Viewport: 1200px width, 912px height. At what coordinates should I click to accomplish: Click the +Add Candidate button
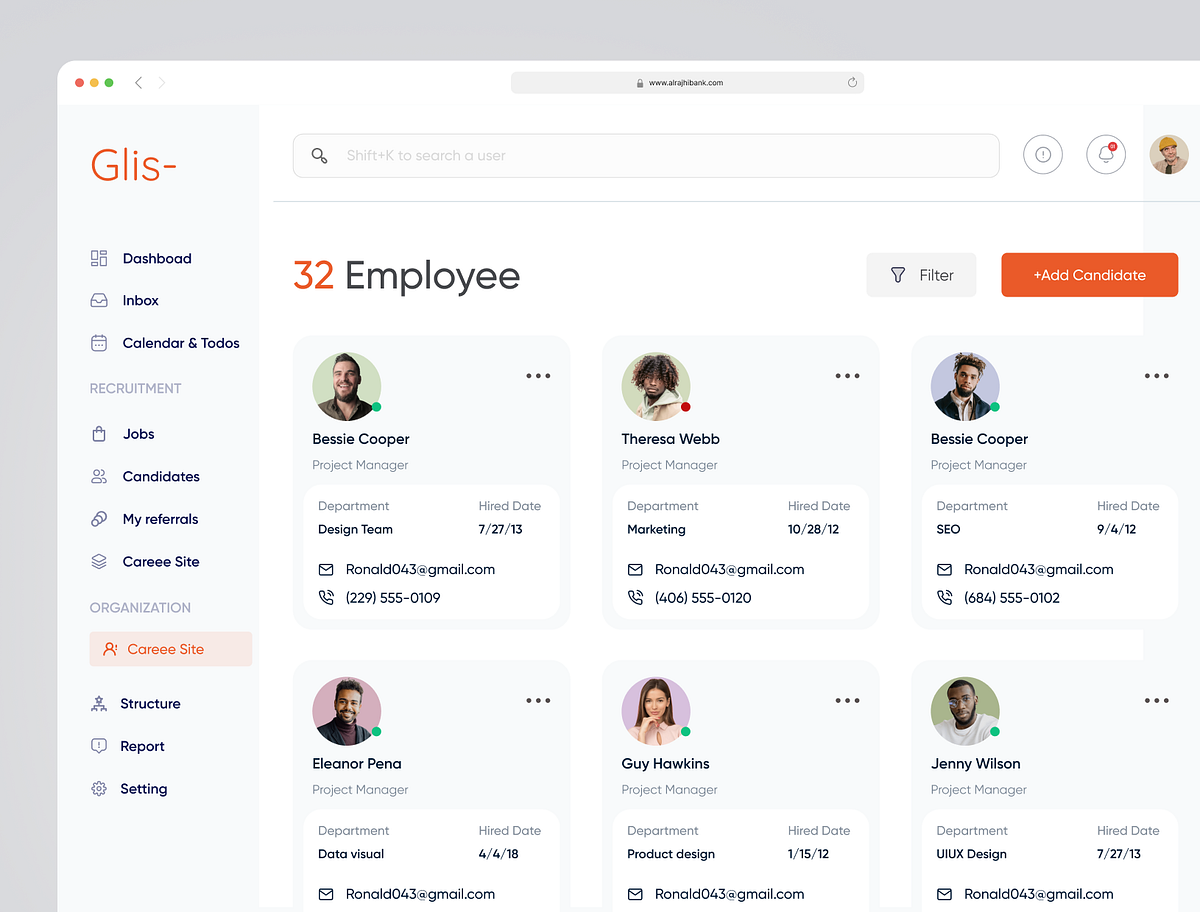1089,274
